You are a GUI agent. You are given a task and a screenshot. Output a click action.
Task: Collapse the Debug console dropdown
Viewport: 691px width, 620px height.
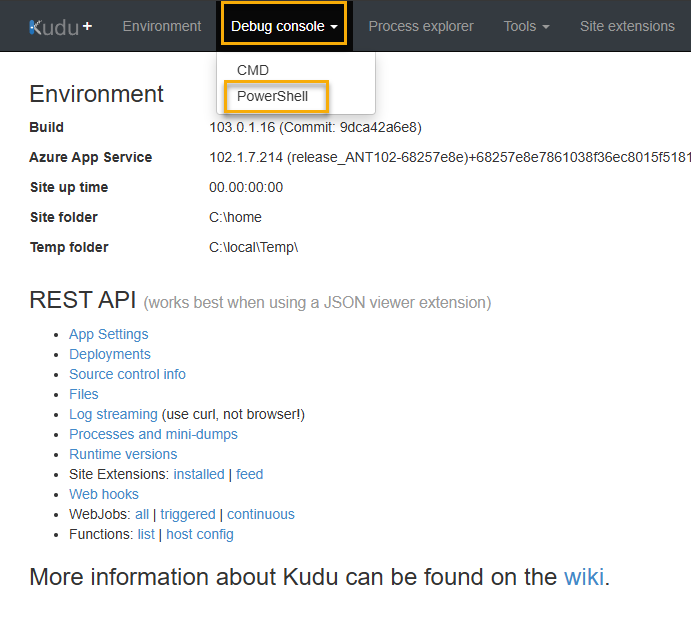point(284,26)
